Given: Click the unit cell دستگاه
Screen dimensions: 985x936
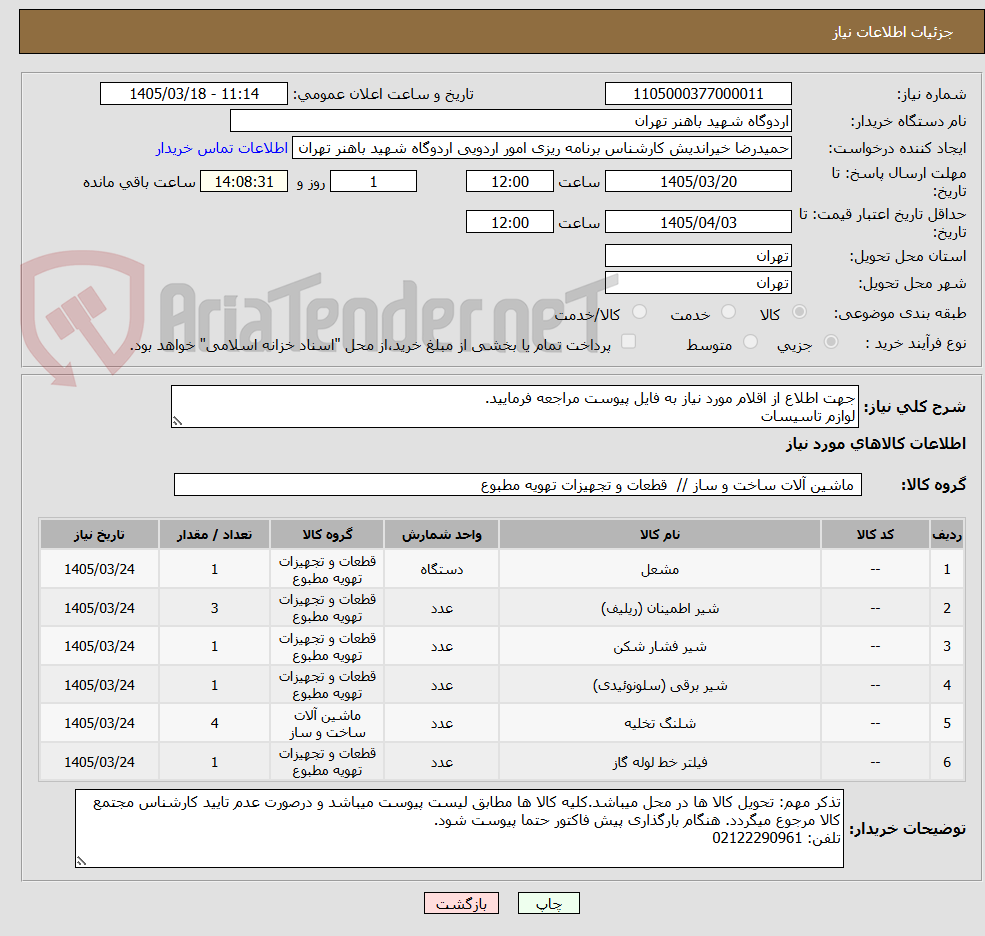Looking at the screenshot, I should click(x=442, y=570).
